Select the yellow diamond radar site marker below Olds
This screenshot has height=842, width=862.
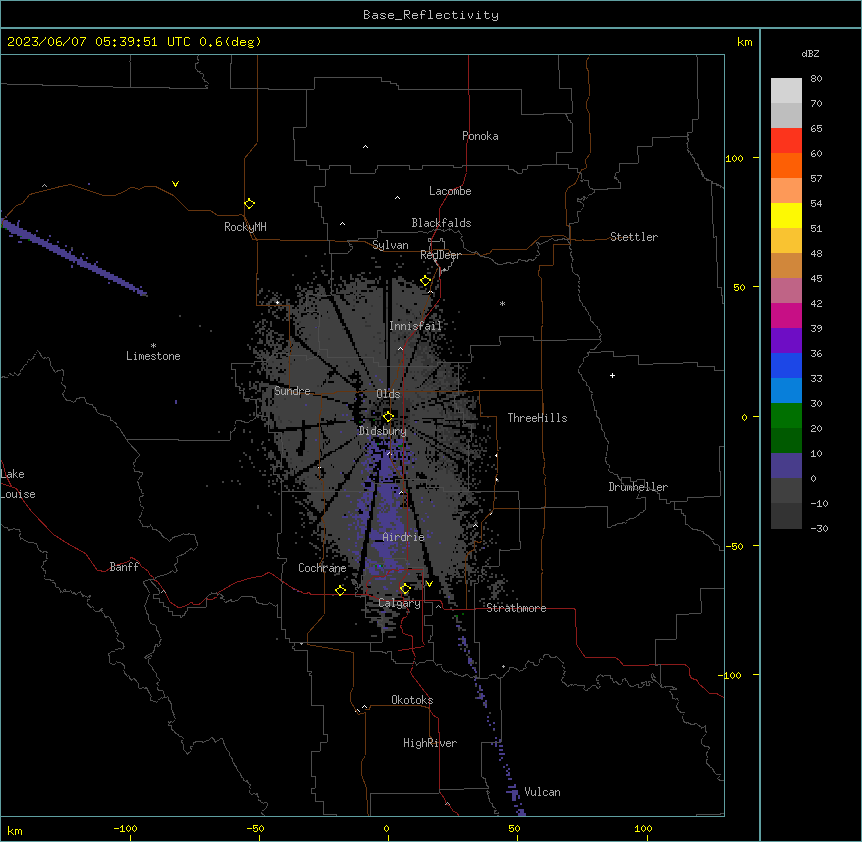pos(388,416)
